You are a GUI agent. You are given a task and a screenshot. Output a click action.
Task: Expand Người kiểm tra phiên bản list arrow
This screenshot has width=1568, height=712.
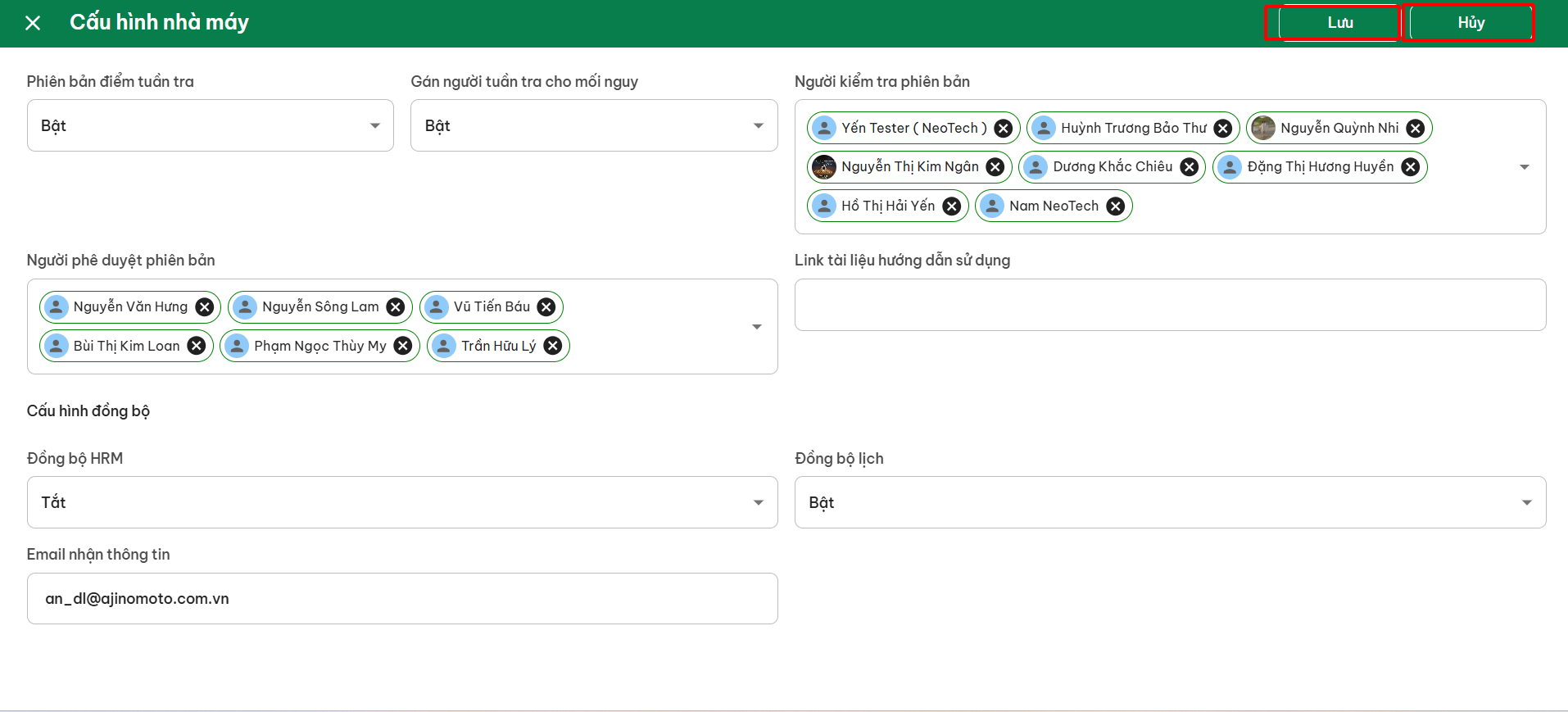click(x=1524, y=167)
